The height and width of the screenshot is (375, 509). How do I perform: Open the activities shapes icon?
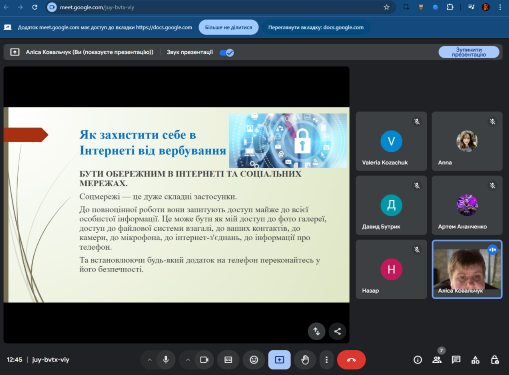[475, 360]
